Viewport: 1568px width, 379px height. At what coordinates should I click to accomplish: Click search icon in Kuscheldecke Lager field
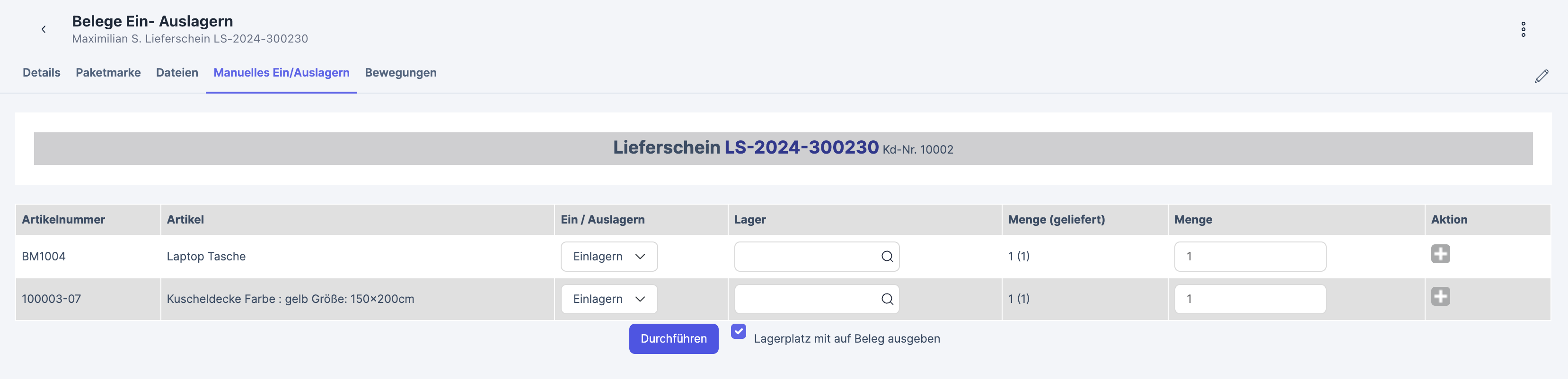point(887,299)
